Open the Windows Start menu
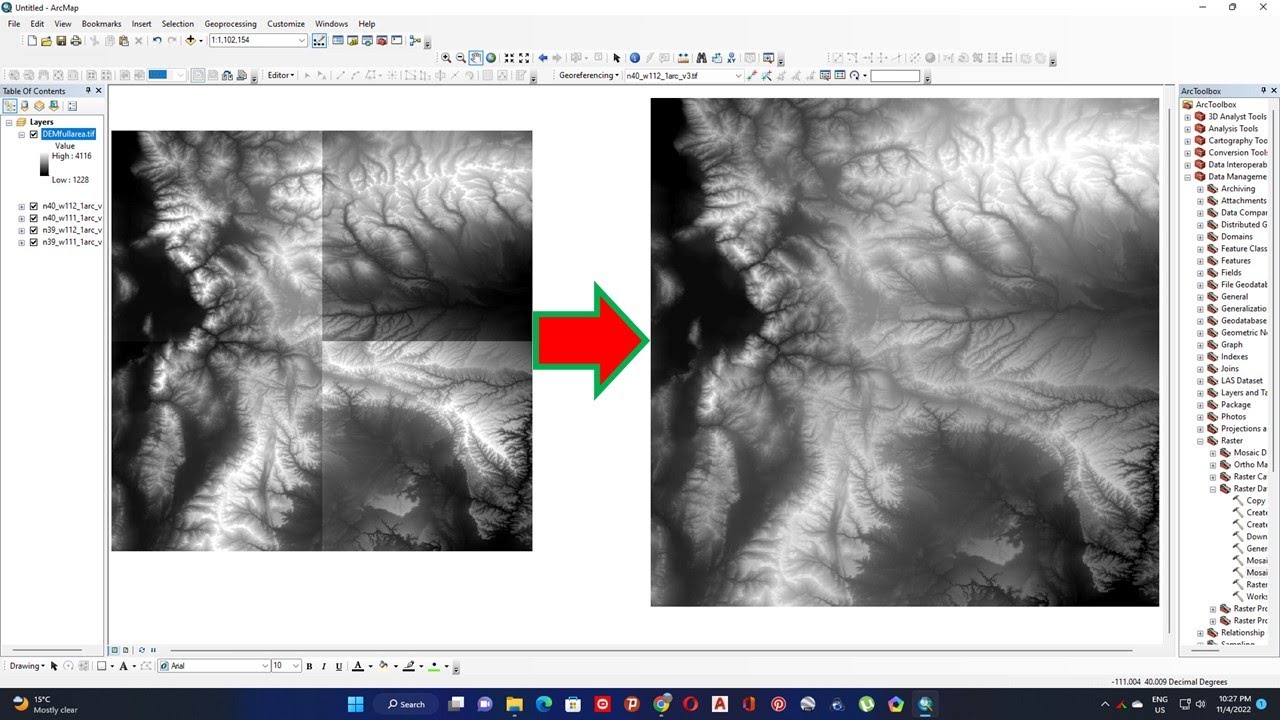 (x=355, y=704)
